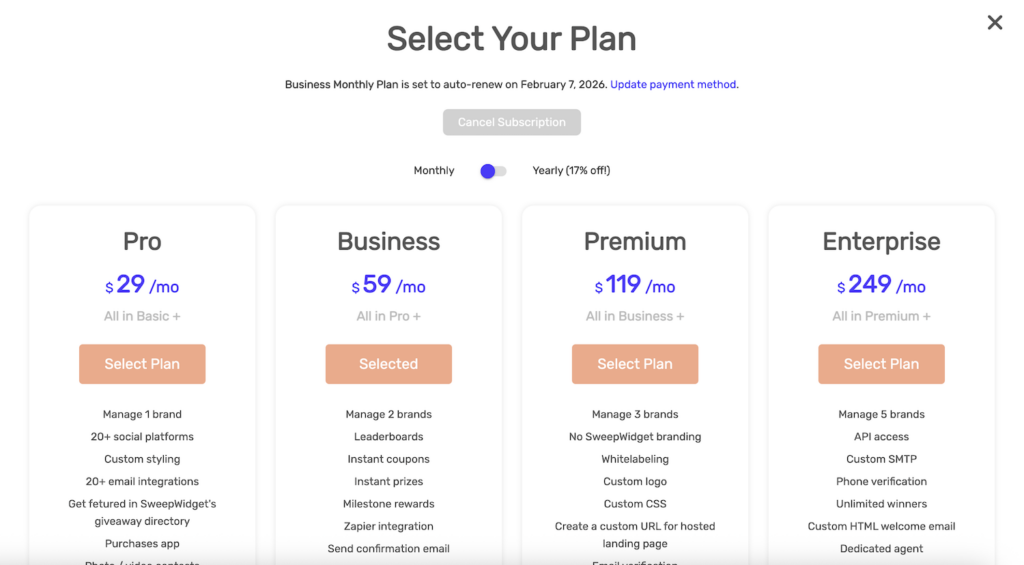Click the API access feature text
This screenshot has width=1024, height=565.
tap(881, 437)
